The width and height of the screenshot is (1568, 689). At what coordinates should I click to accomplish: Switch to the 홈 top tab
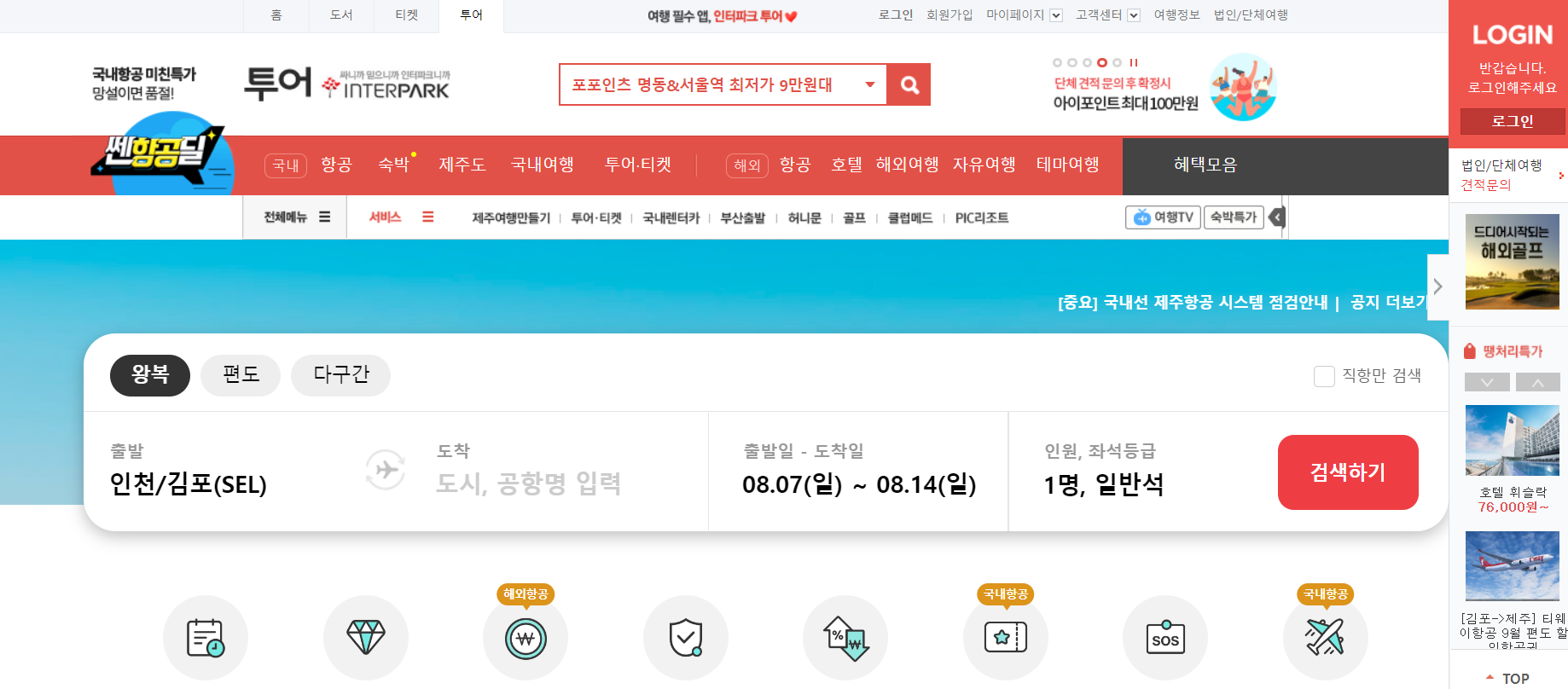(x=276, y=15)
